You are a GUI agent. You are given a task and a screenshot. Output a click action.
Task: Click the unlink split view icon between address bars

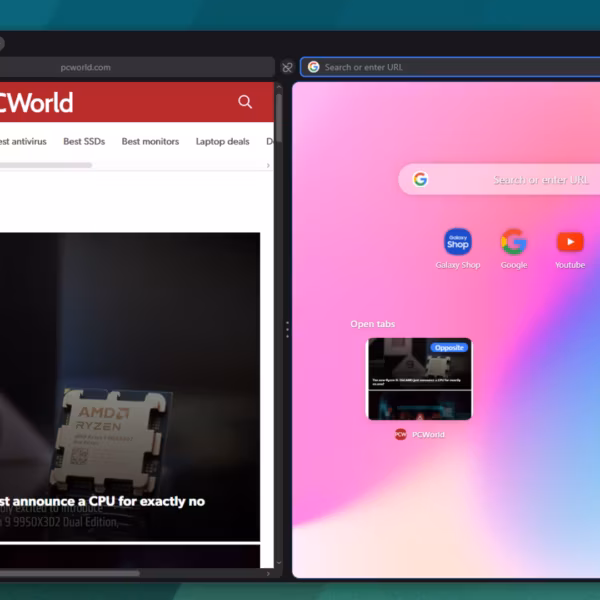coord(287,67)
